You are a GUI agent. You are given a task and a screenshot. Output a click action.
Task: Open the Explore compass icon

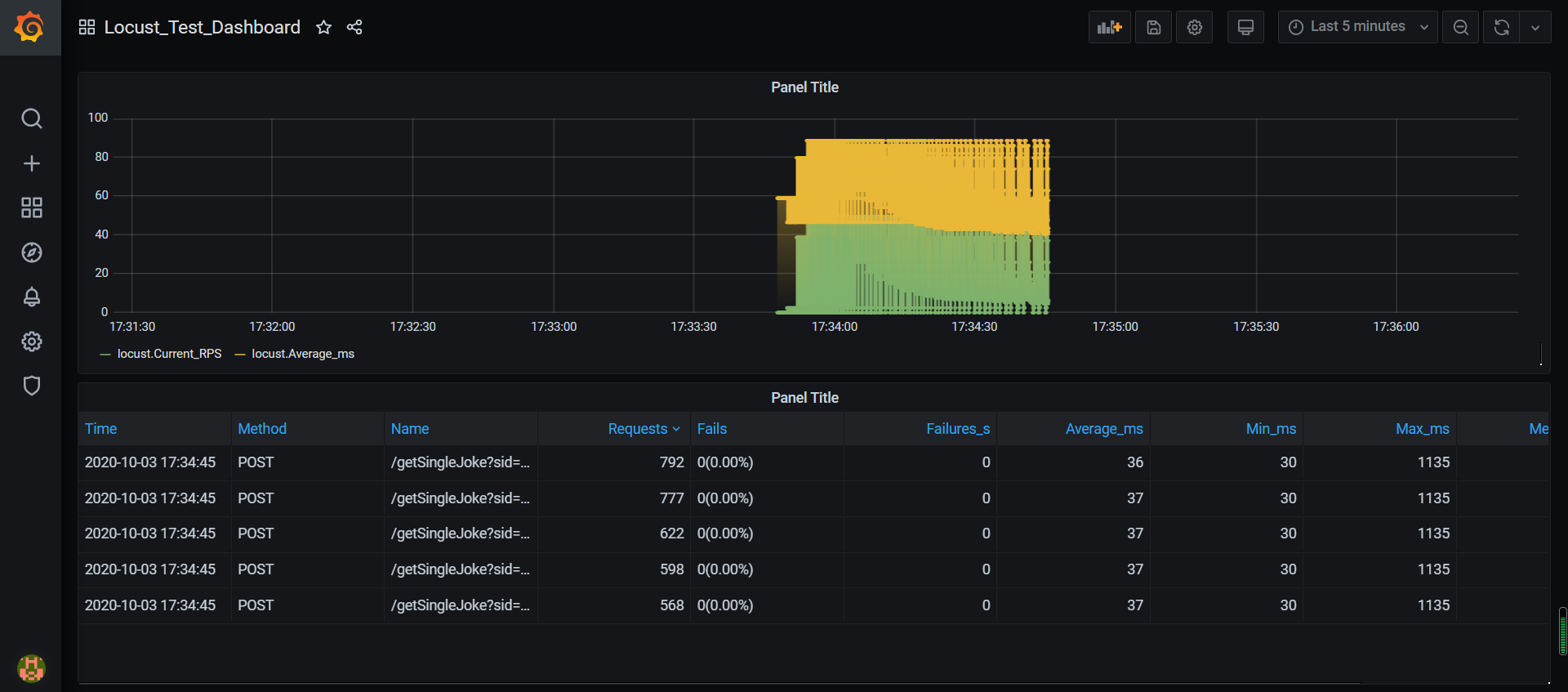point(31,252)
